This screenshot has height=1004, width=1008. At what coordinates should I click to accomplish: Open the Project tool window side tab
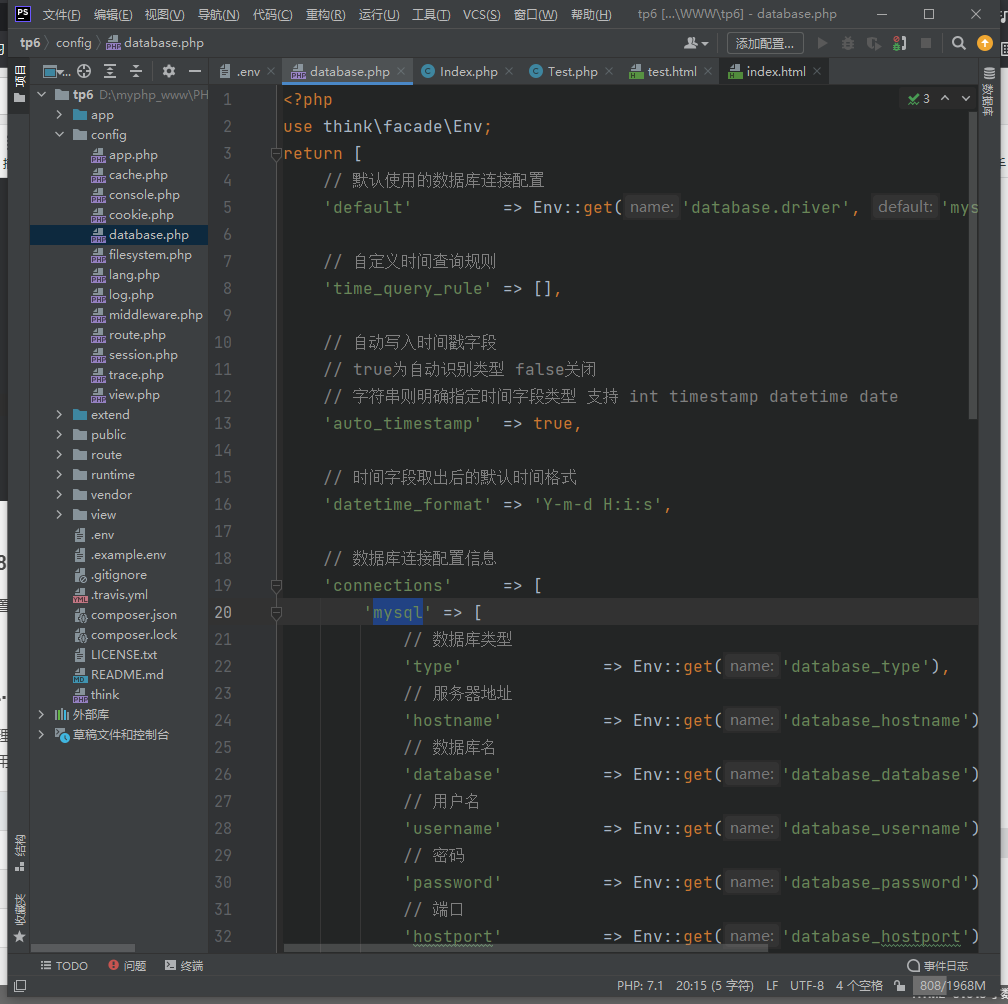point(19,84)
